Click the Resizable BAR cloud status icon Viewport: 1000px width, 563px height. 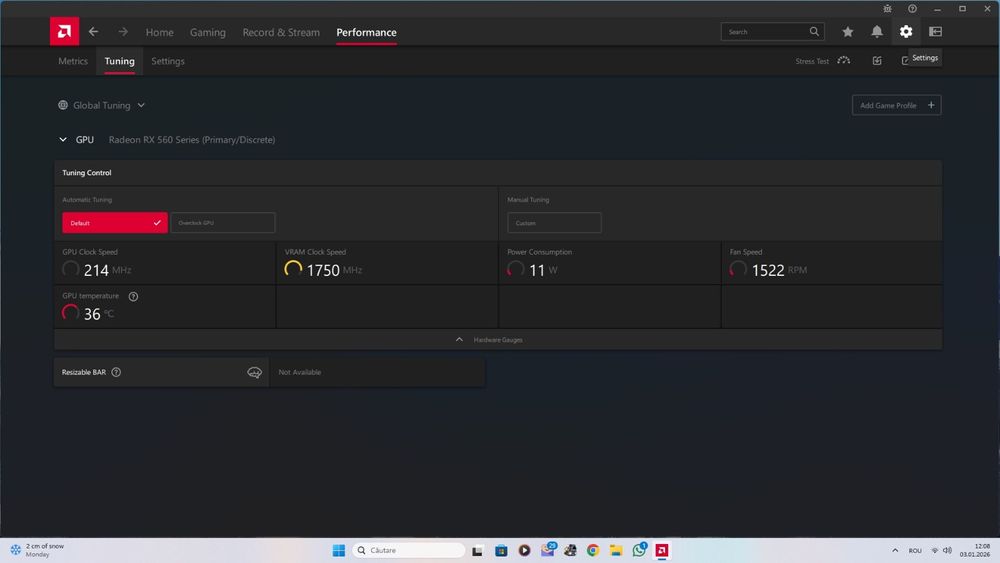254,372
